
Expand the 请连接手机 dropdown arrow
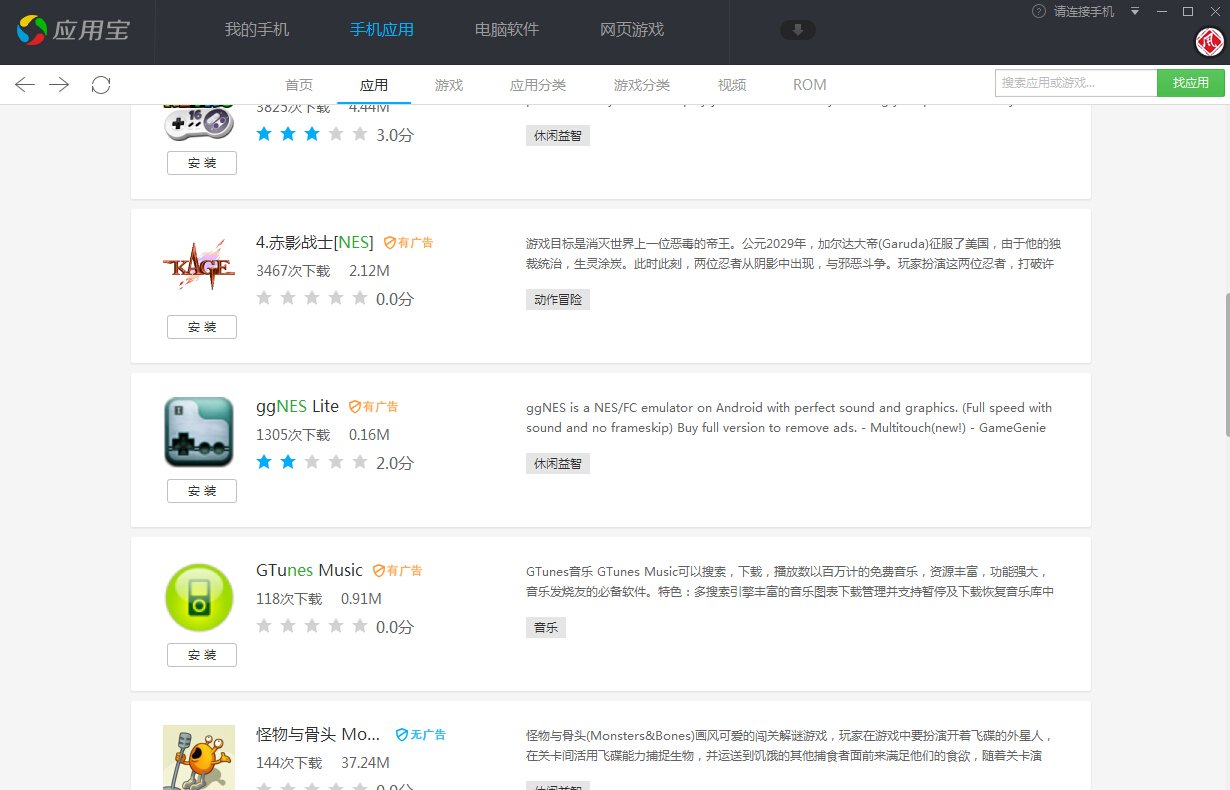coord(1134,11)
